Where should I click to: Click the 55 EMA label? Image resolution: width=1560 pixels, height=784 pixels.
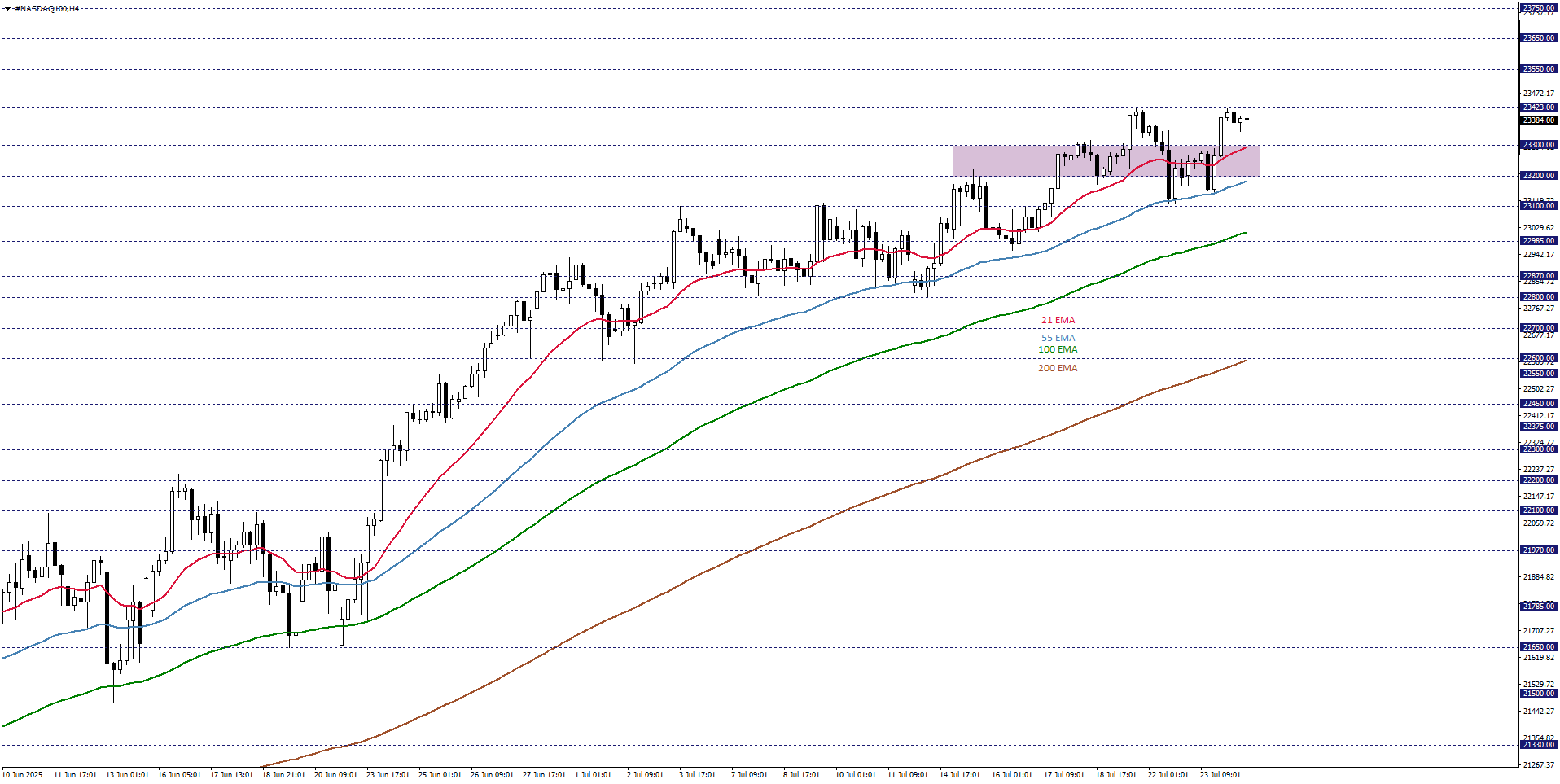(x=1058, y=338)
